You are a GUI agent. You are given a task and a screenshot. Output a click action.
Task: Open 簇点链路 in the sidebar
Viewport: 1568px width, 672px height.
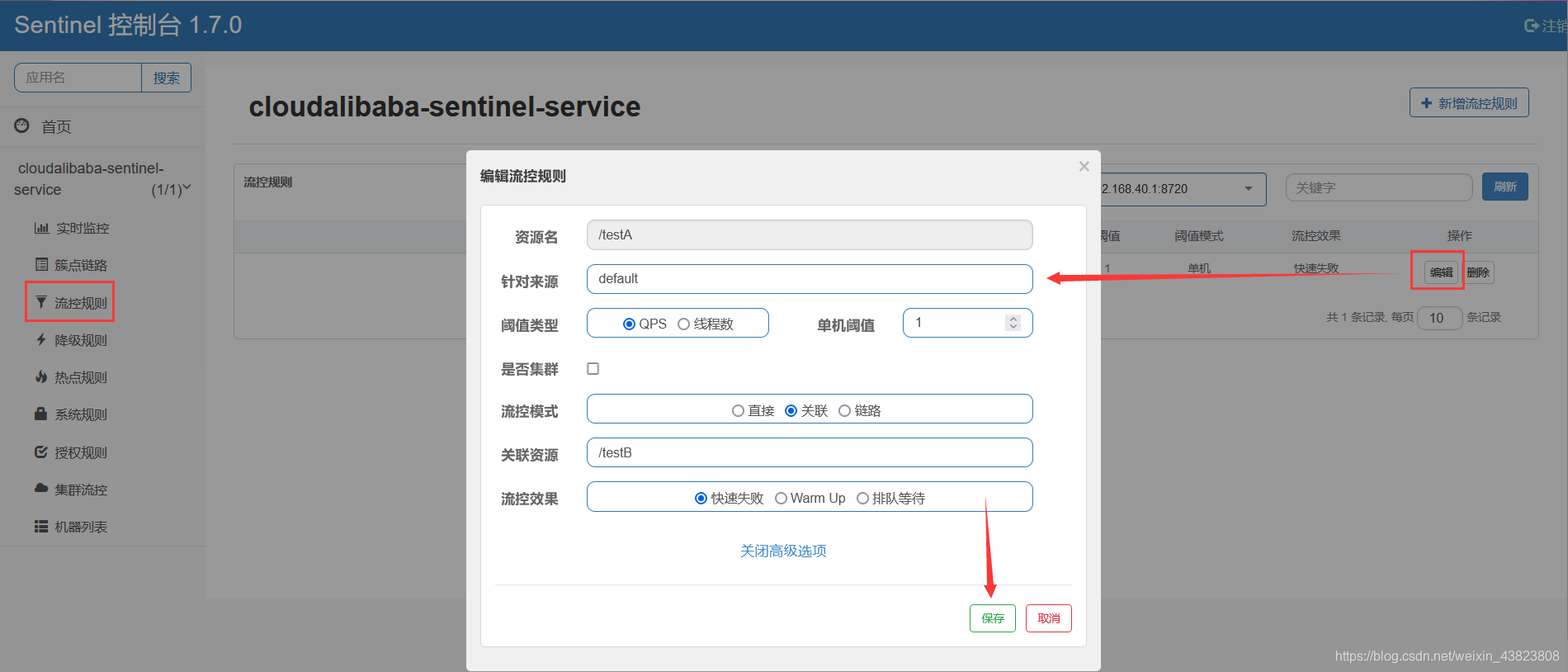click(x=81, y=265)
